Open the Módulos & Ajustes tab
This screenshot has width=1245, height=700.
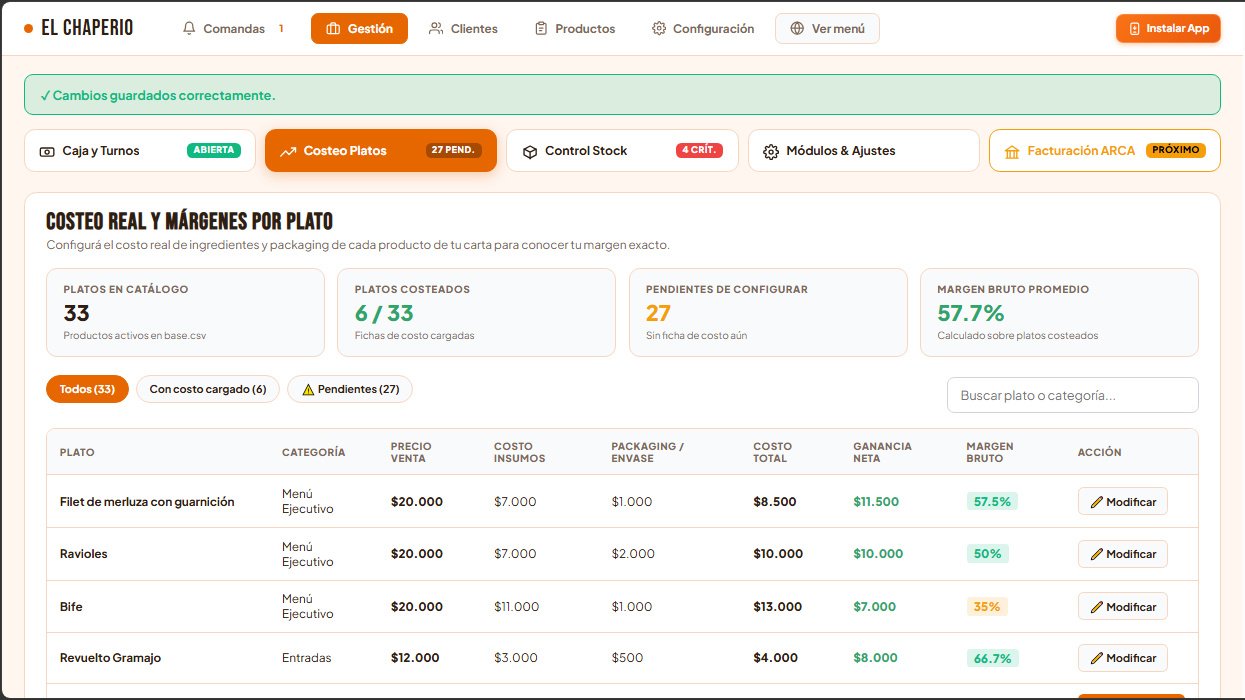click(x=864, y=151)
